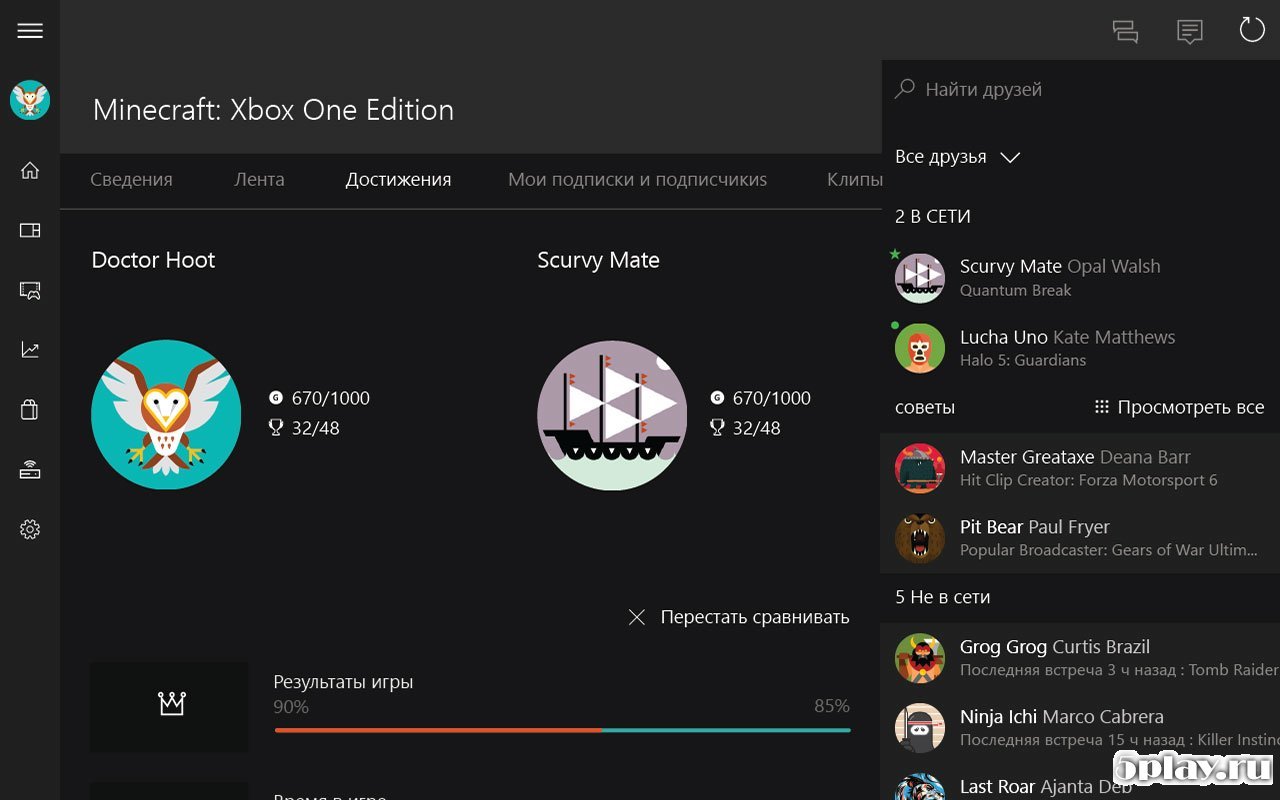This screenshot has height=800, width=1280.
Task: Click the refresh circular arrow icon
Action: coord(1252,30)
